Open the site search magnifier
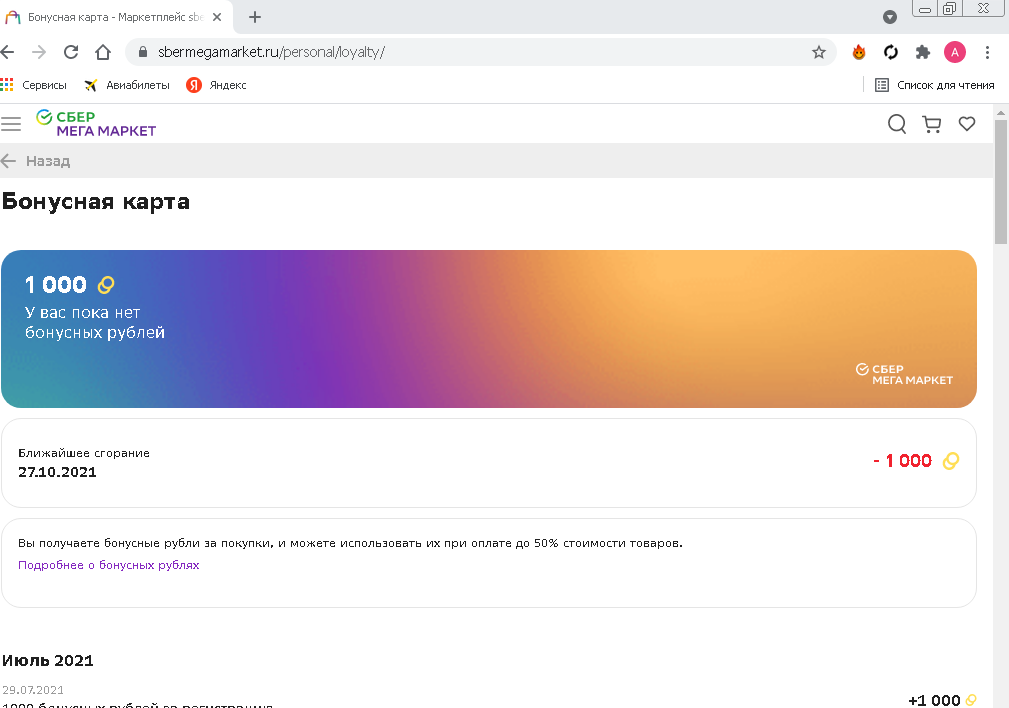The width and height of the screenshot is (1009, 708). pyautogui.click(x=897, y=124)
